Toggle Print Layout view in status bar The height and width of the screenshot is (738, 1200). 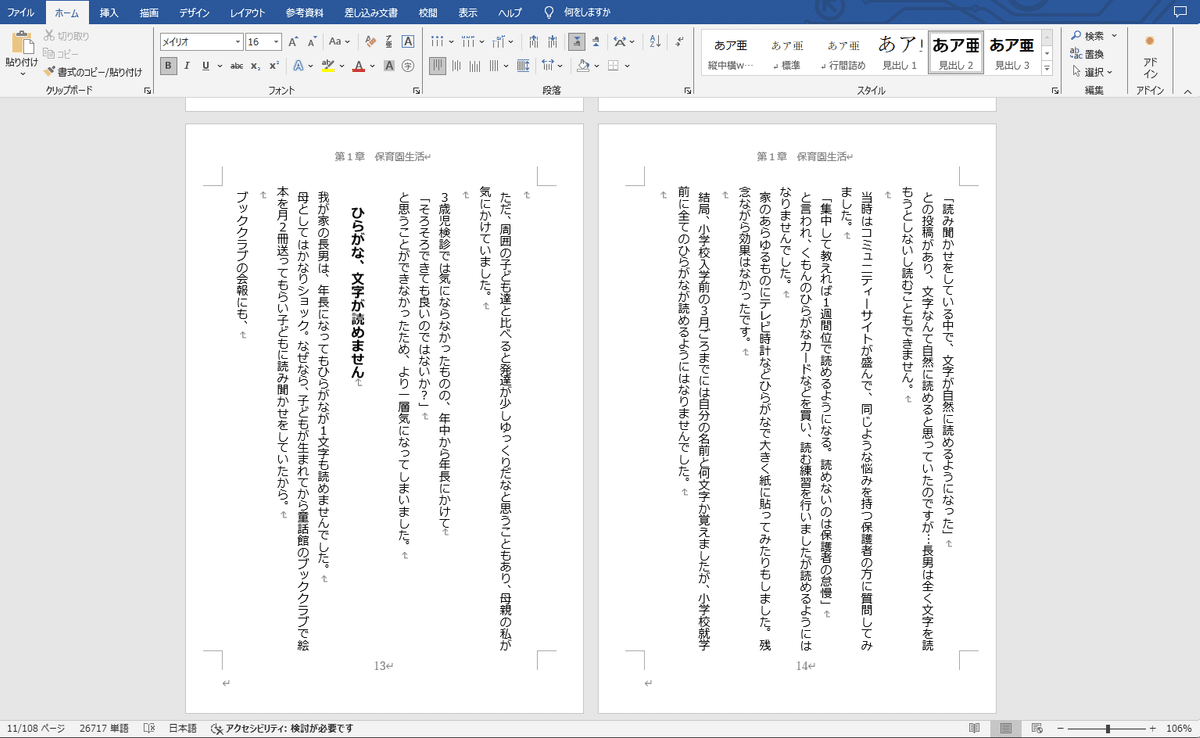click(1007, 728)
